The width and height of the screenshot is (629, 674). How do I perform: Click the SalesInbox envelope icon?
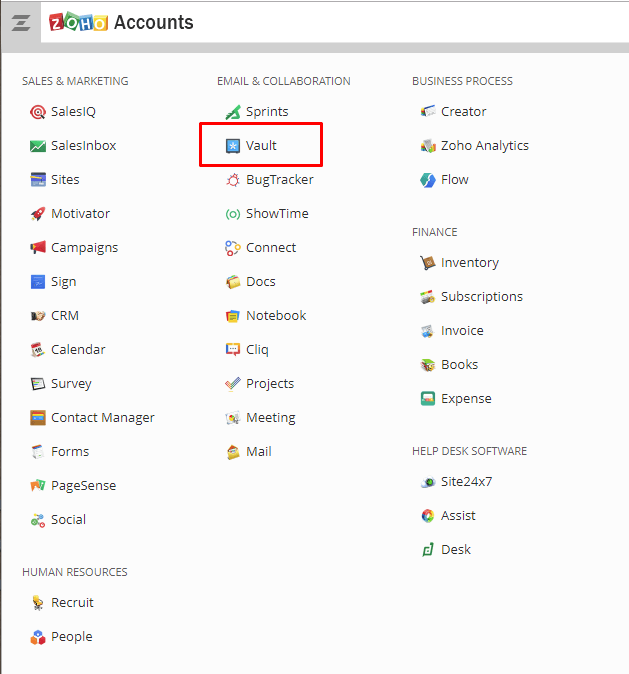pos(38,146)
